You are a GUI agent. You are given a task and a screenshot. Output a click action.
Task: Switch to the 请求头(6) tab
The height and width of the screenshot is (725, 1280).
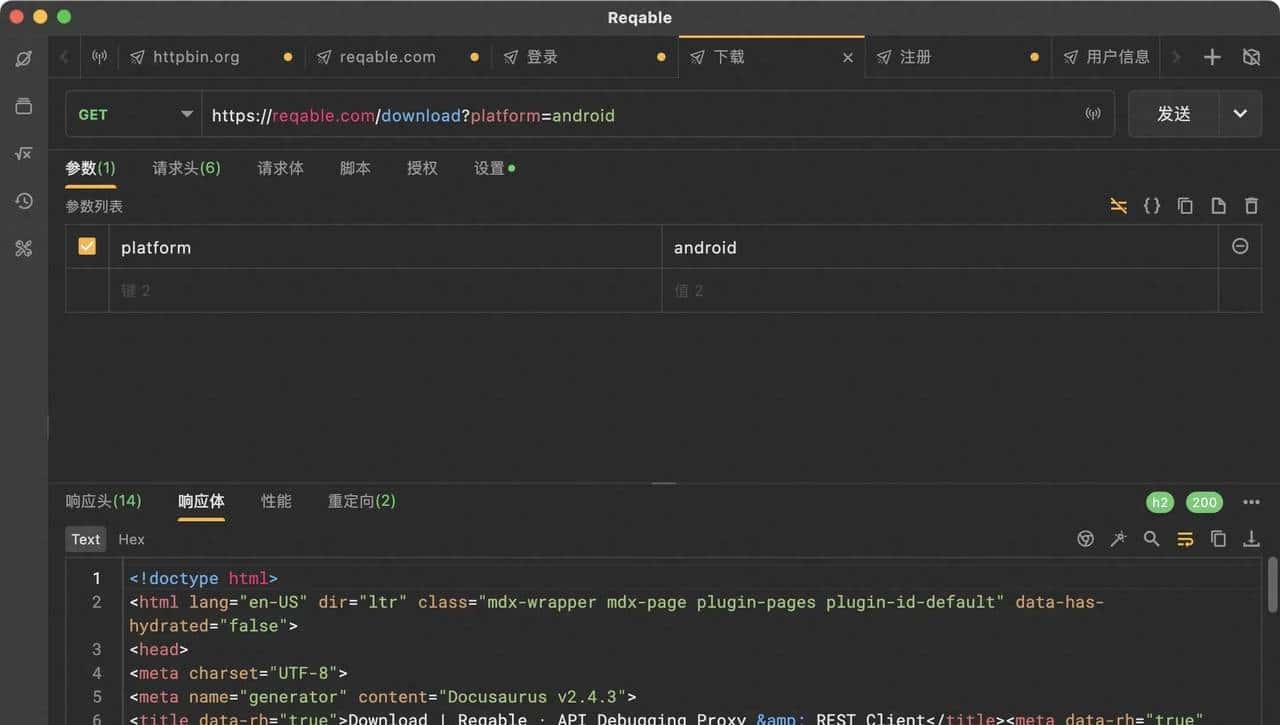(186, 168)
